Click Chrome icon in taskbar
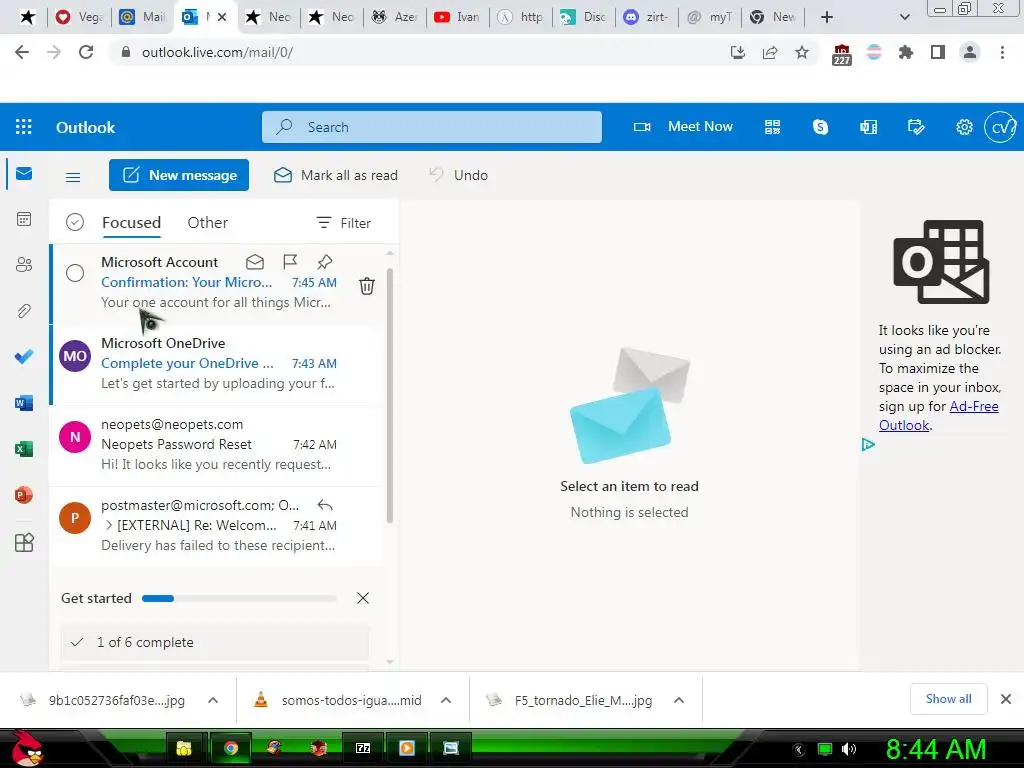The height and width of the screenshot is (768, 1024). coord(231,748)
